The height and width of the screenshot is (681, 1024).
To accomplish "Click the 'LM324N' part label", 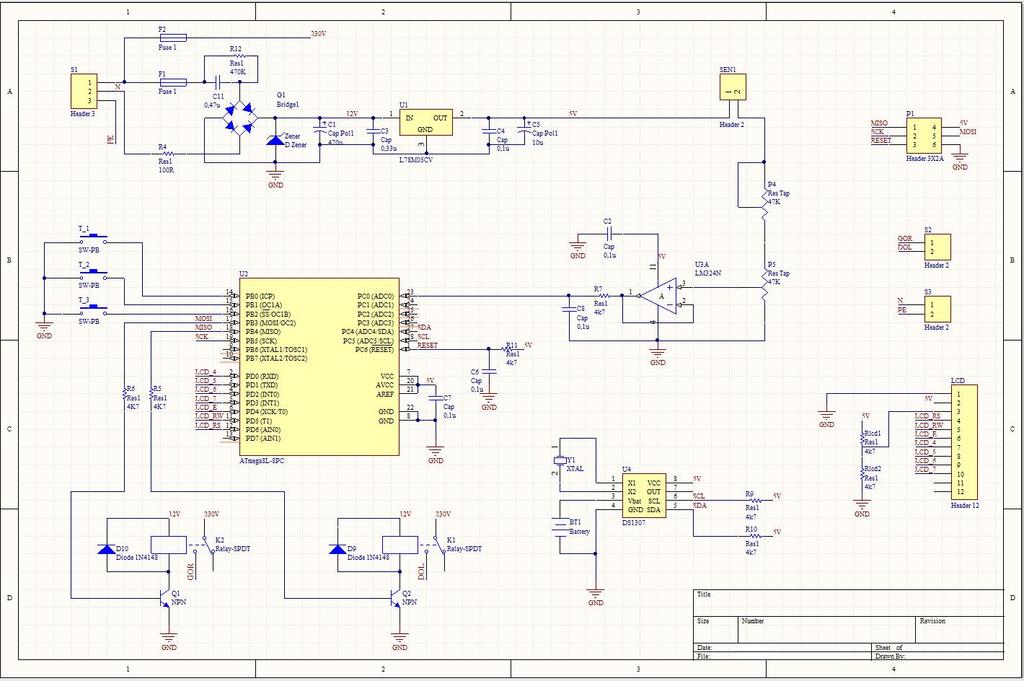I will pyautogui.click(x=708, y=274).
